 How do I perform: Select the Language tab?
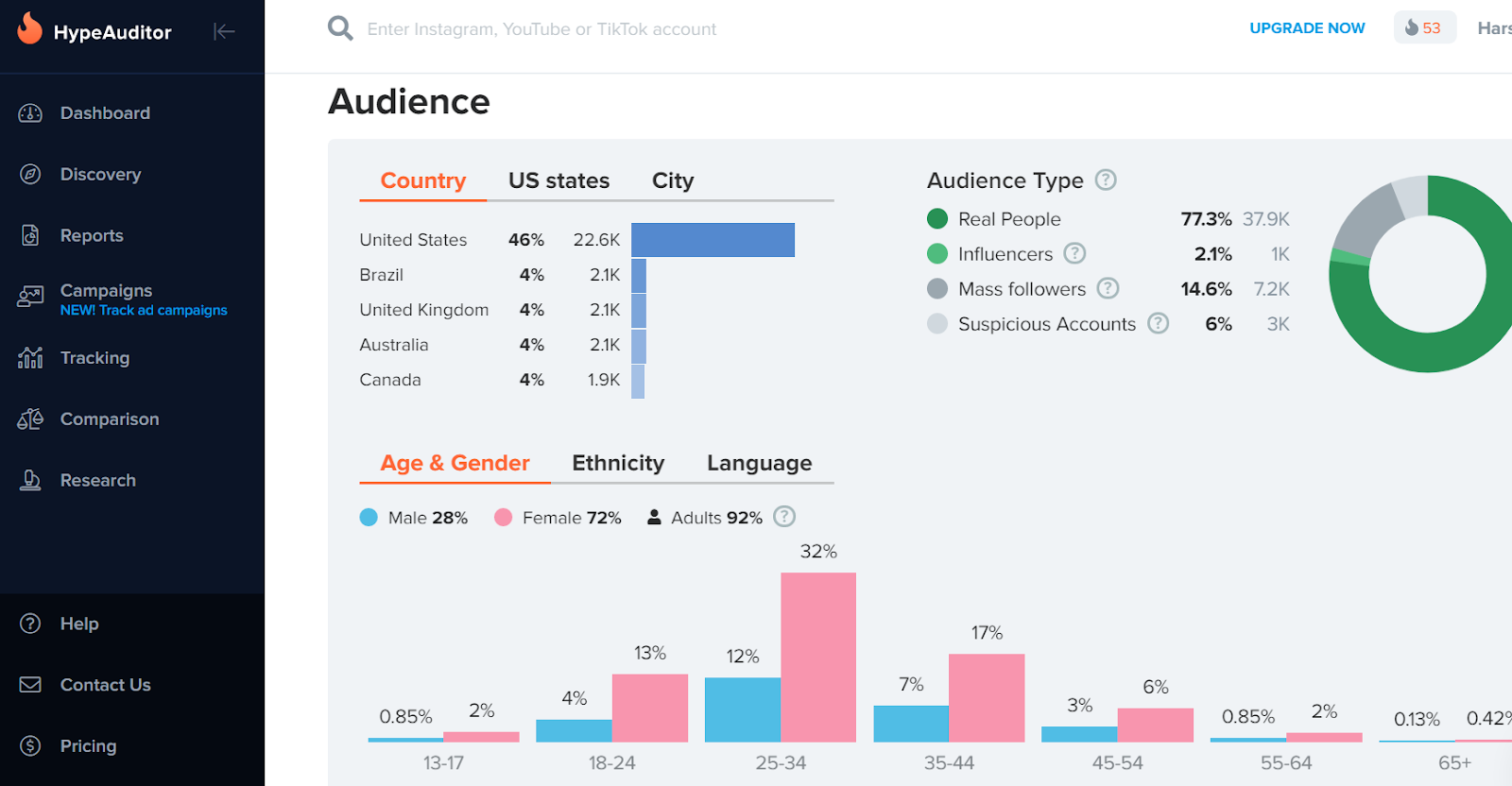coord(759,463)
